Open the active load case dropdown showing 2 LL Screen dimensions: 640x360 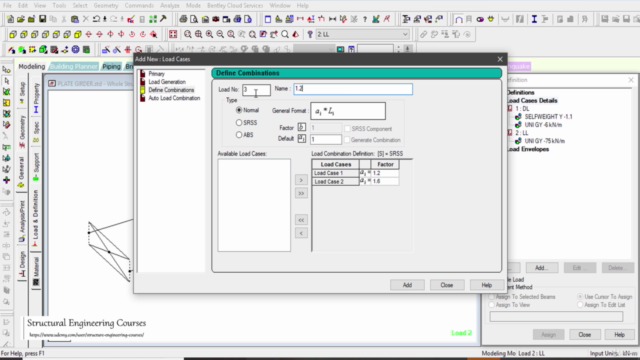tap(362, 34)
